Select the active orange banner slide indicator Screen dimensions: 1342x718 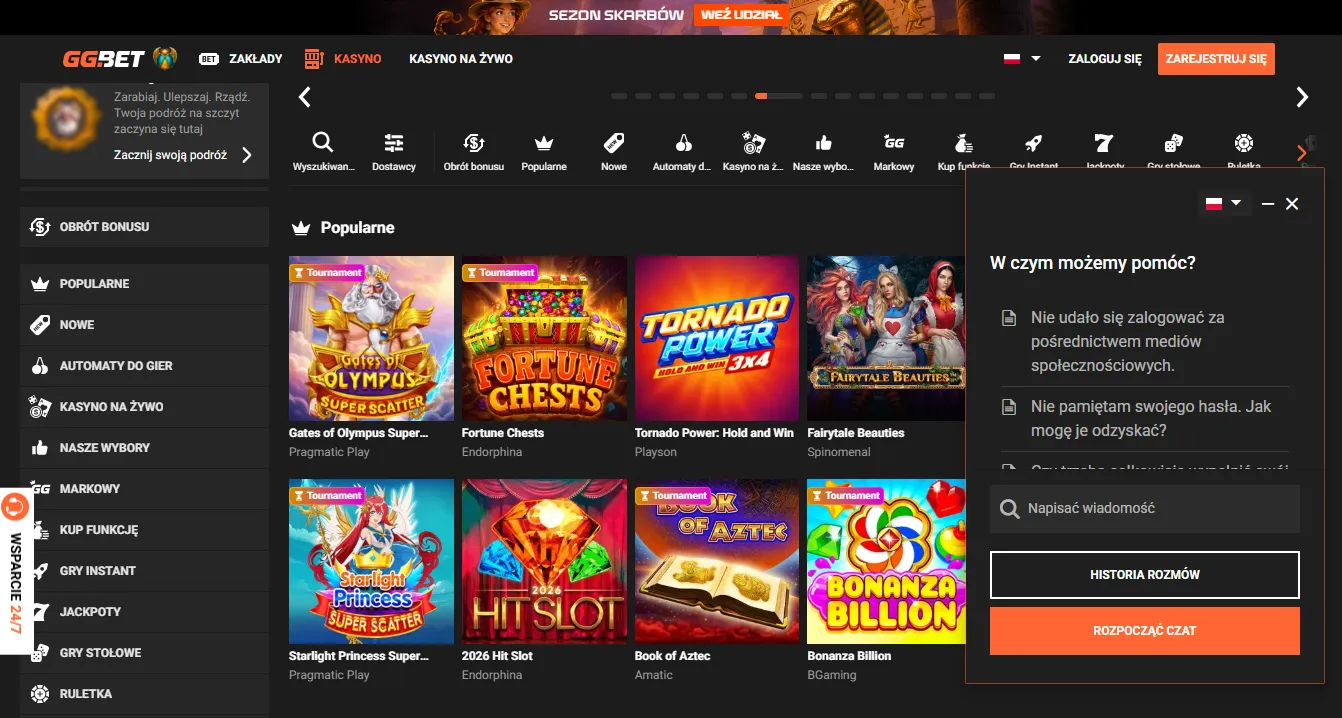pos(779,96)
